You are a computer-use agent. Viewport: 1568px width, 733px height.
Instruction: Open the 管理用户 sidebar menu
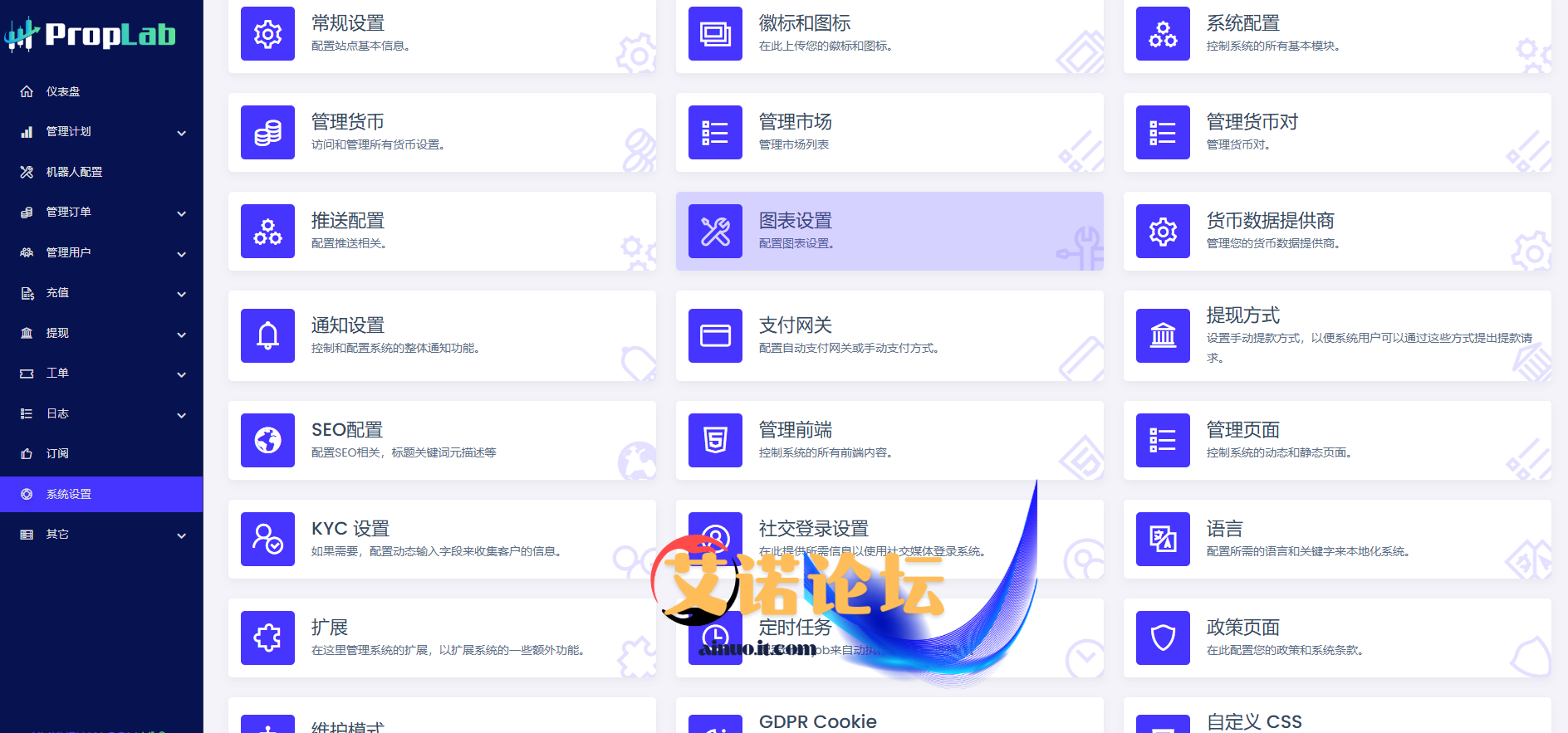(101, 252)
